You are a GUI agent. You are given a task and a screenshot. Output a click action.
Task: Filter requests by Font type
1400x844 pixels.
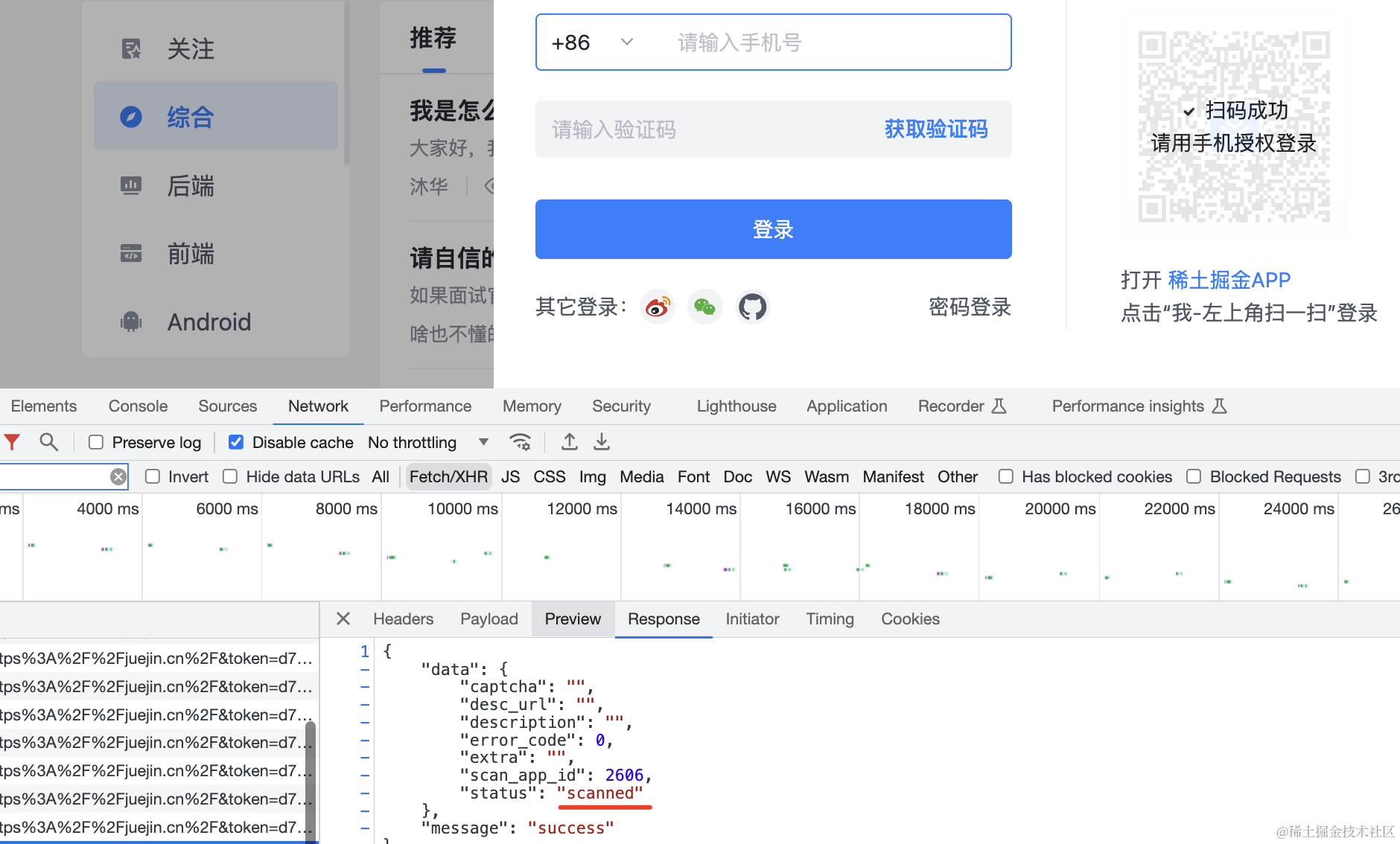pos(693,476)
